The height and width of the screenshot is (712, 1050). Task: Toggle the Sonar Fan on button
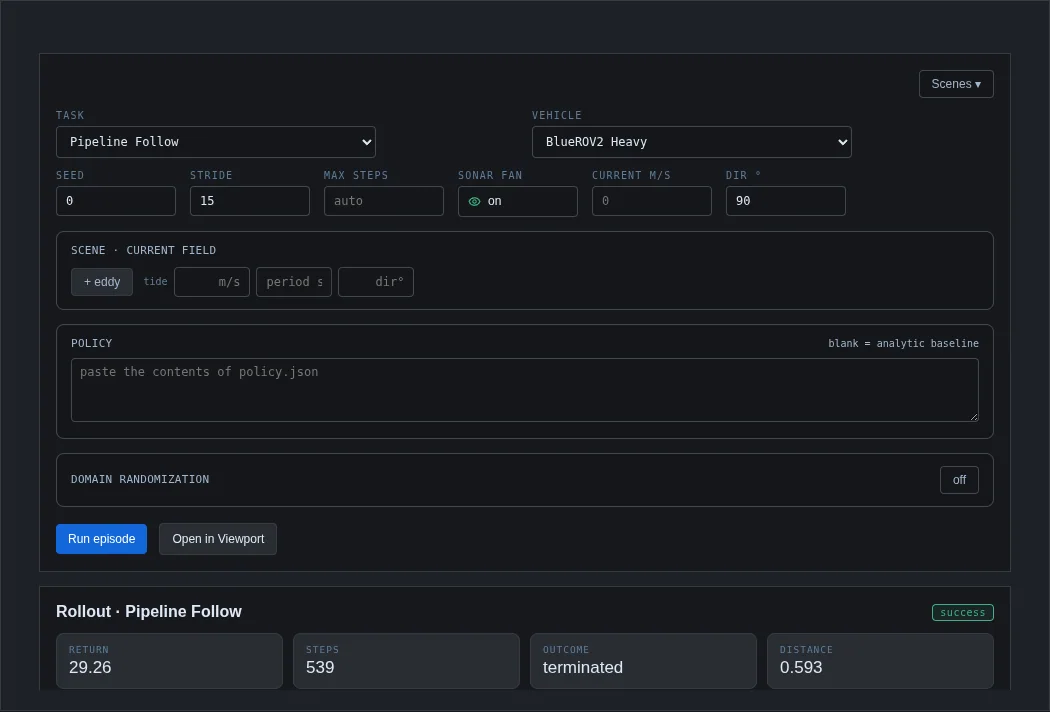click(x=518, y=201)
